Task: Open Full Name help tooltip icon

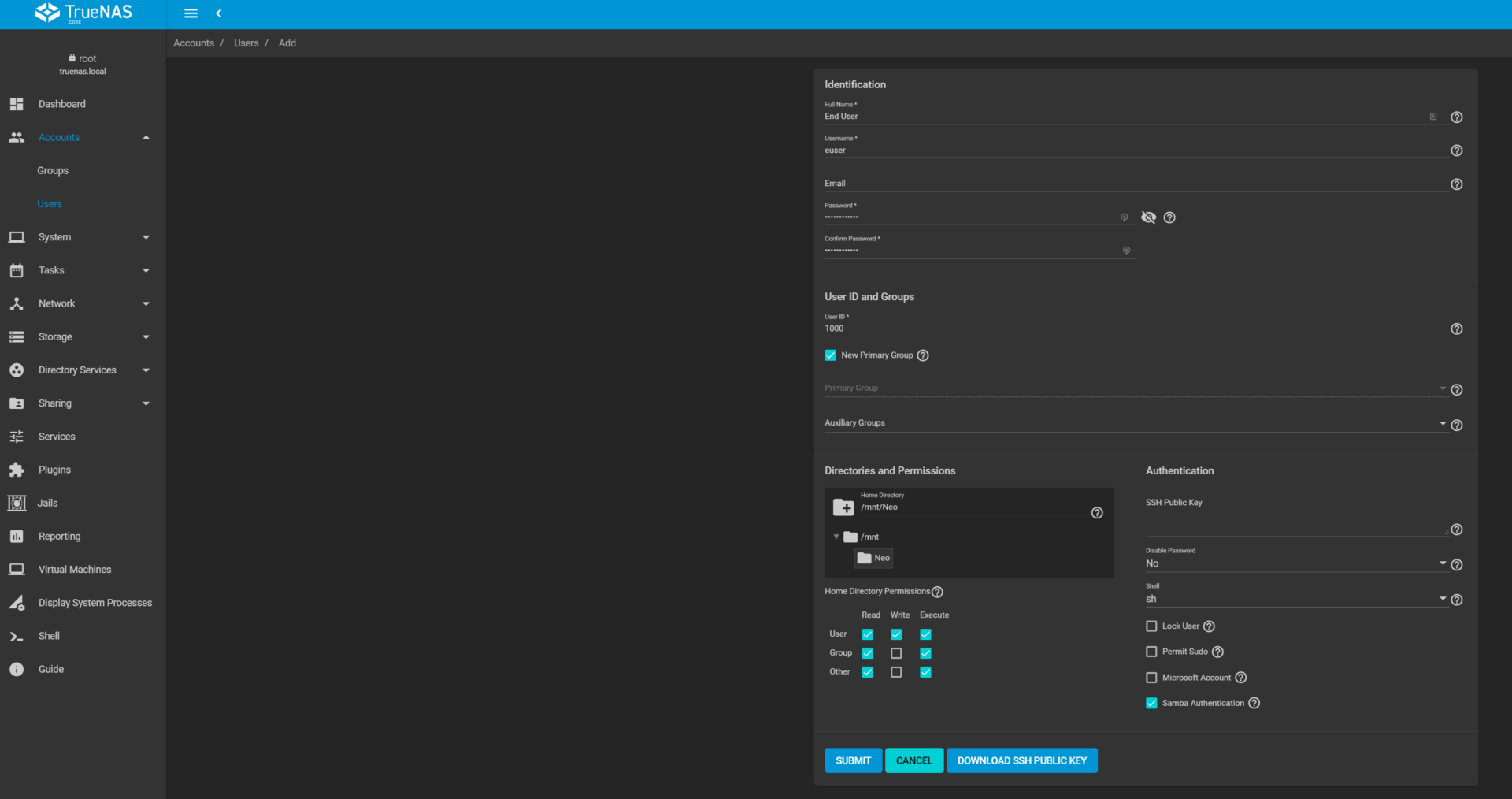Action: tap(1457, 117)
